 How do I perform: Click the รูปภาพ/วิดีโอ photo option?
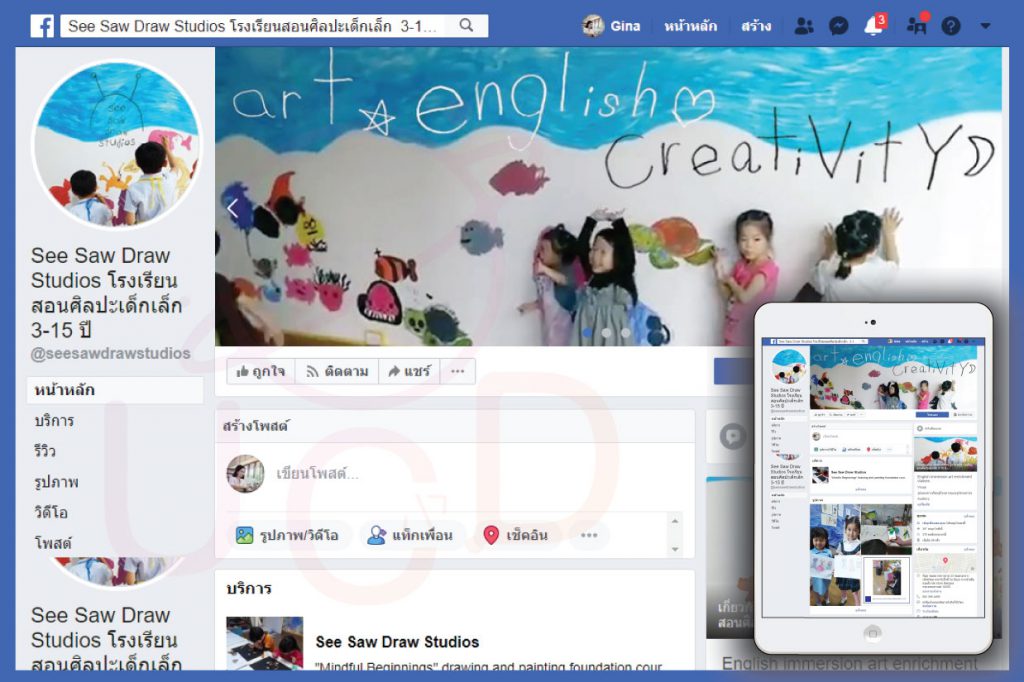(x=288, y=535)
